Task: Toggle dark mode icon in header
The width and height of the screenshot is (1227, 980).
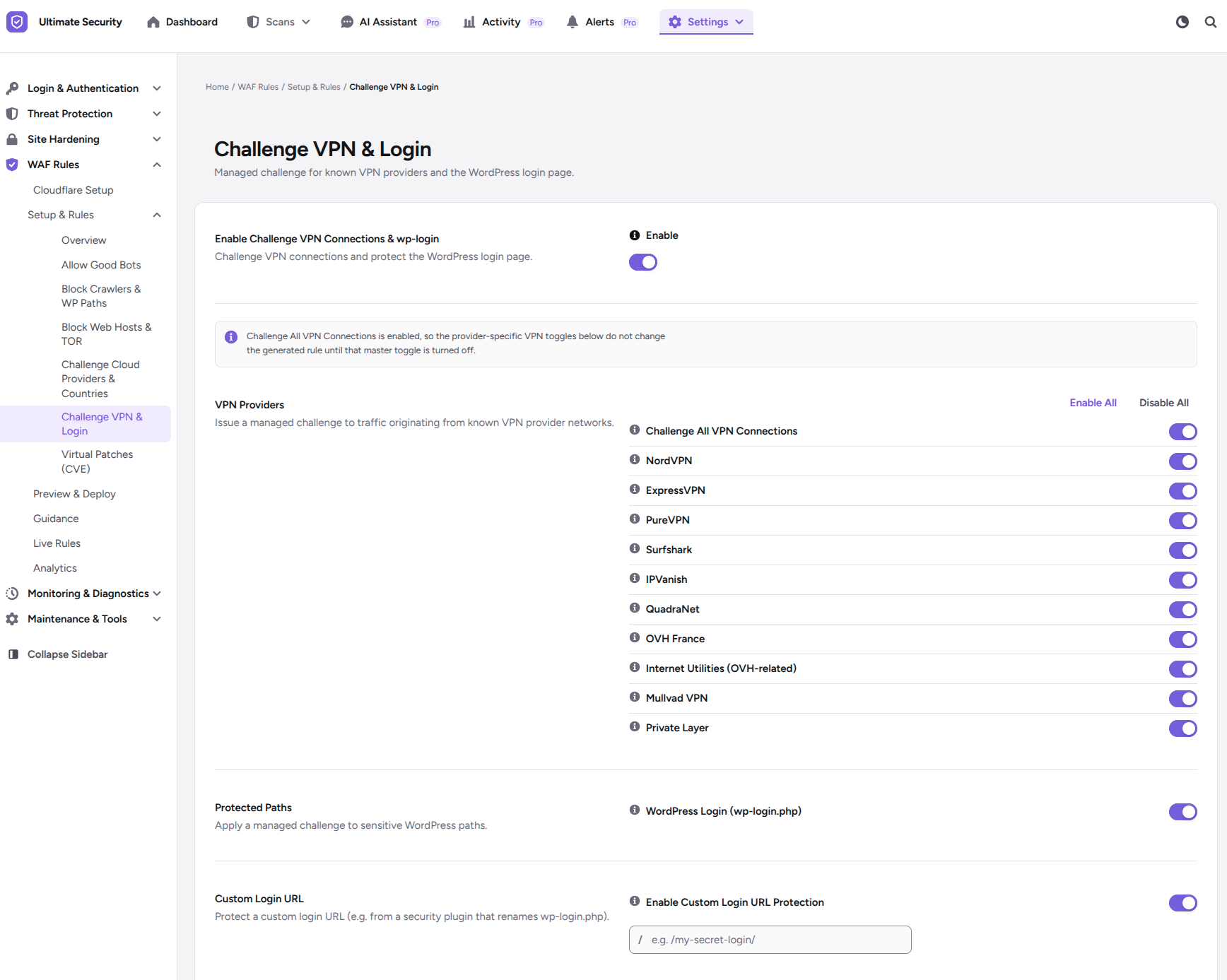Action: 1182,22
